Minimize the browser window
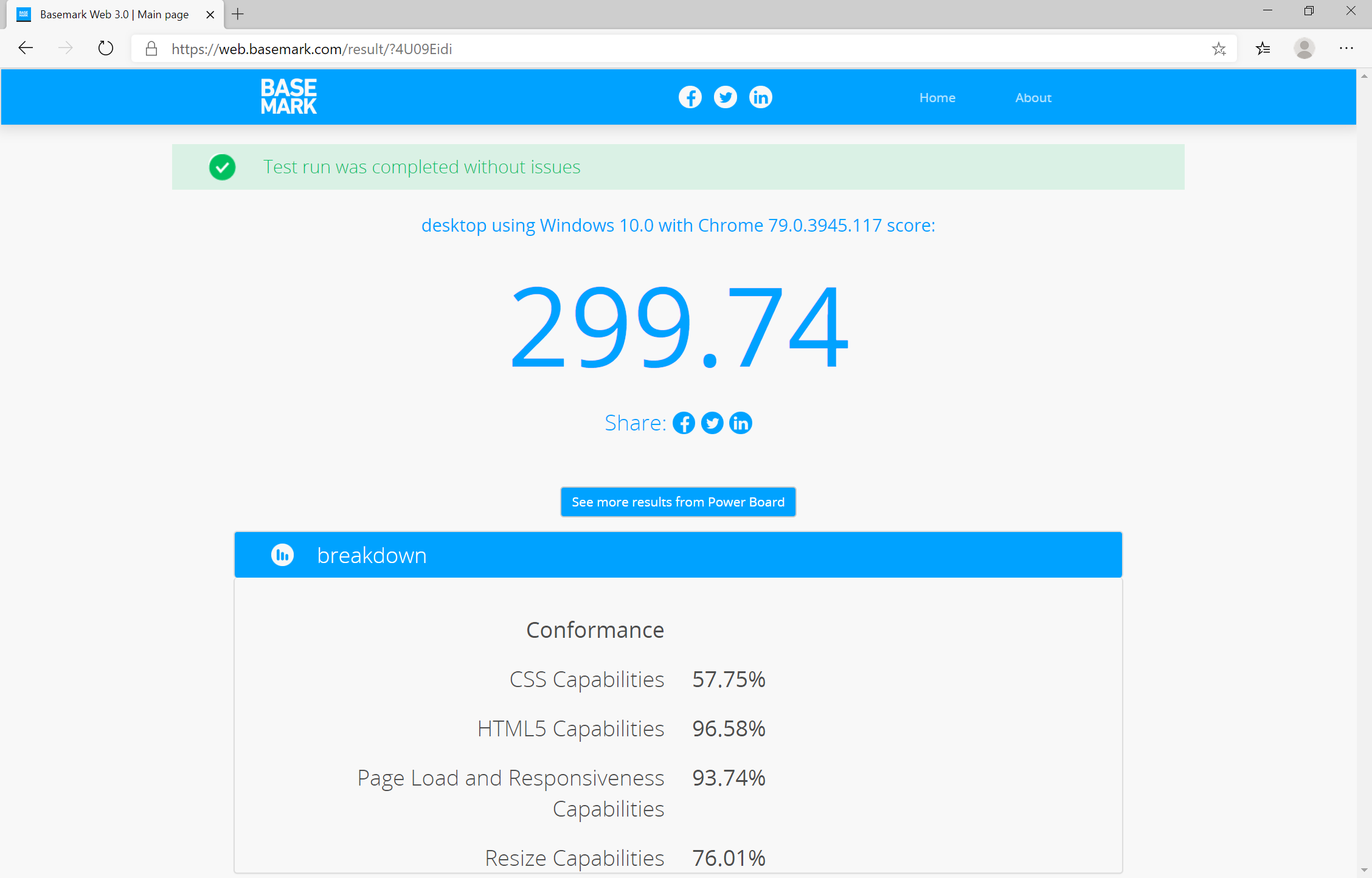 [x=1267, y=11]
